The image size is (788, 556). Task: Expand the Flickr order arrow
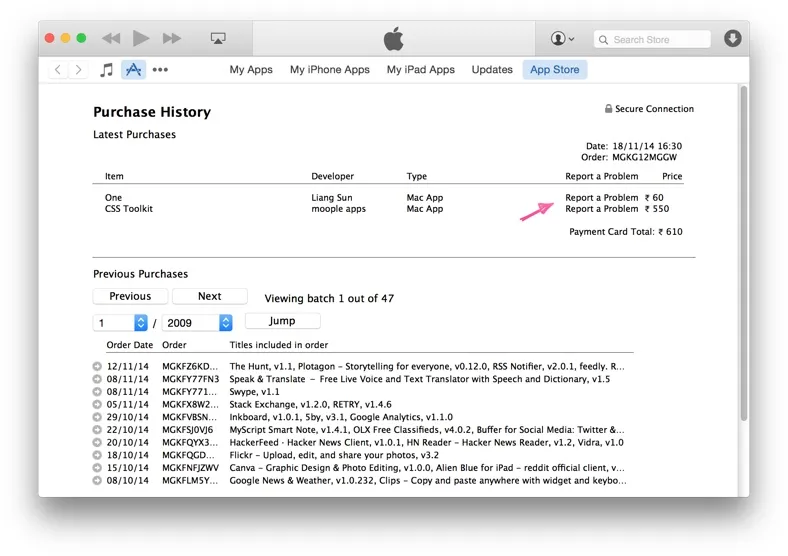coord(97,455)
